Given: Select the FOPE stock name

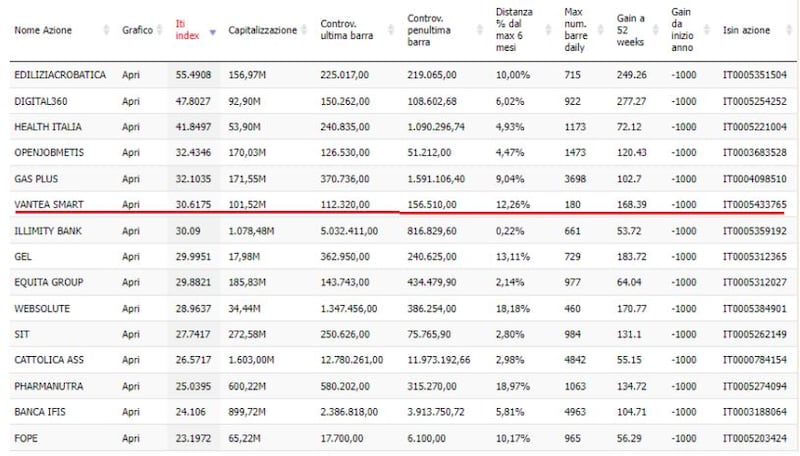Looking at the screenshot, I should click(x=26, y=438).
